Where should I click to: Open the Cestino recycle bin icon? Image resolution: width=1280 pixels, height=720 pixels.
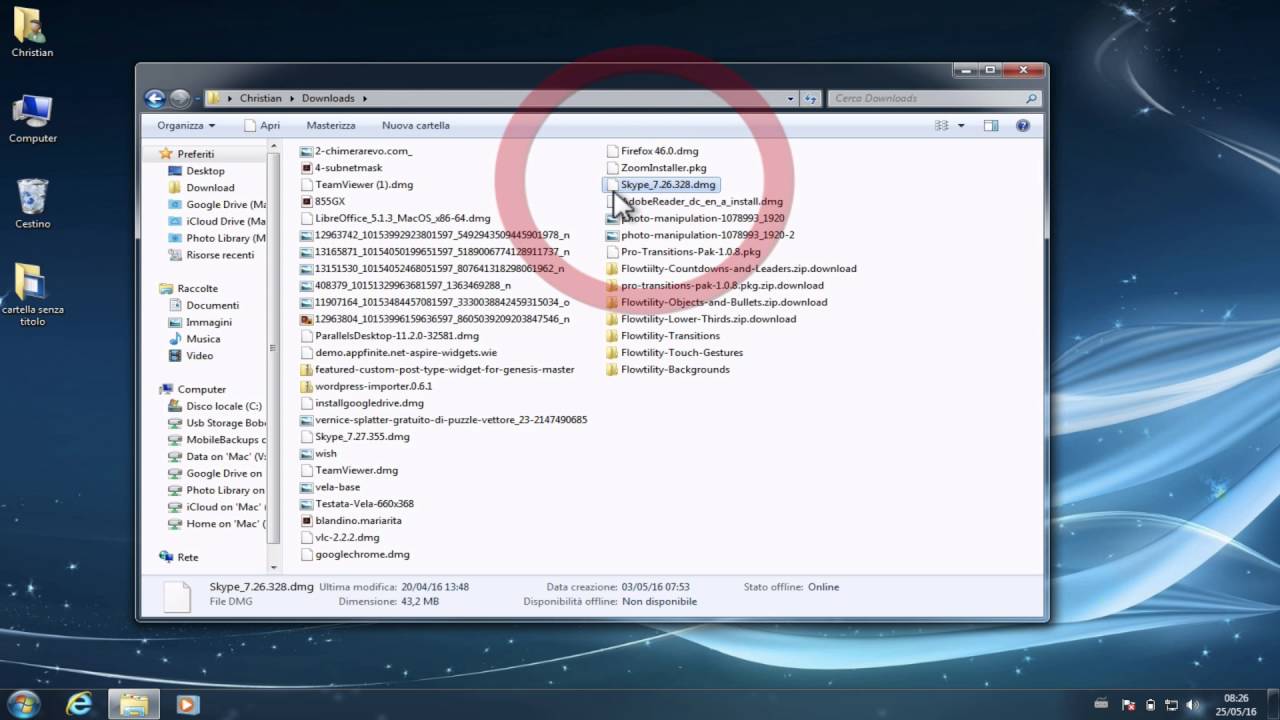point(33,203)
